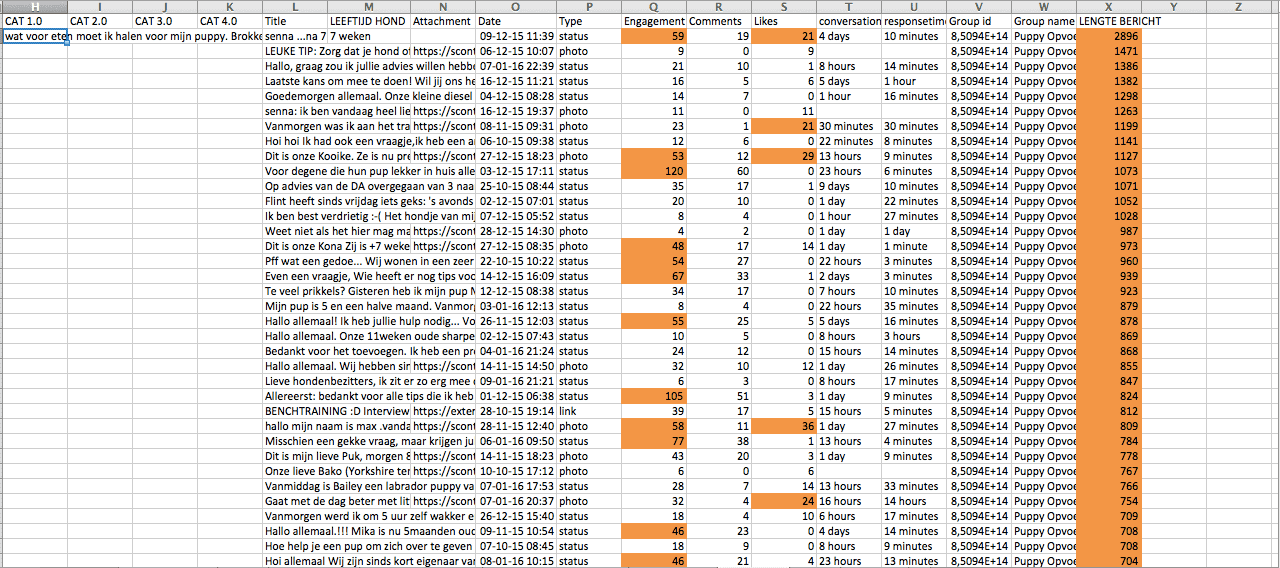
Task: Select the '1 minute' responsetime cell
Action: pyautogui.click(x=913, y=247)
